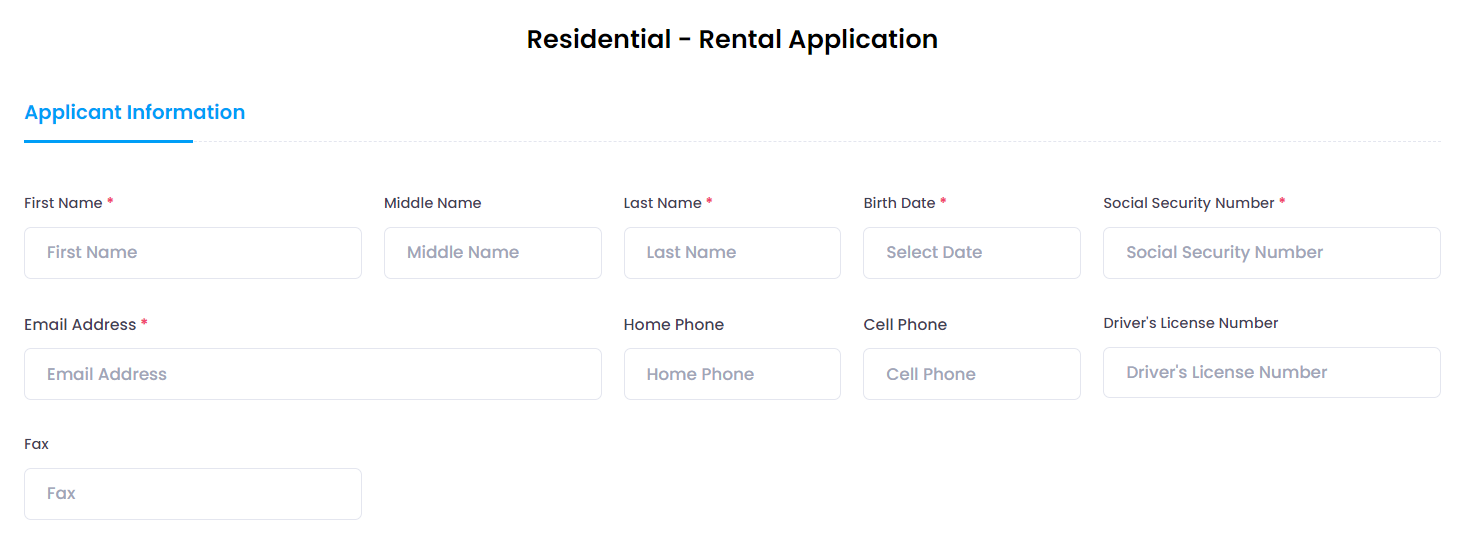Focus the Email Address text field
1468x535 pixels.
coord(312,374)
